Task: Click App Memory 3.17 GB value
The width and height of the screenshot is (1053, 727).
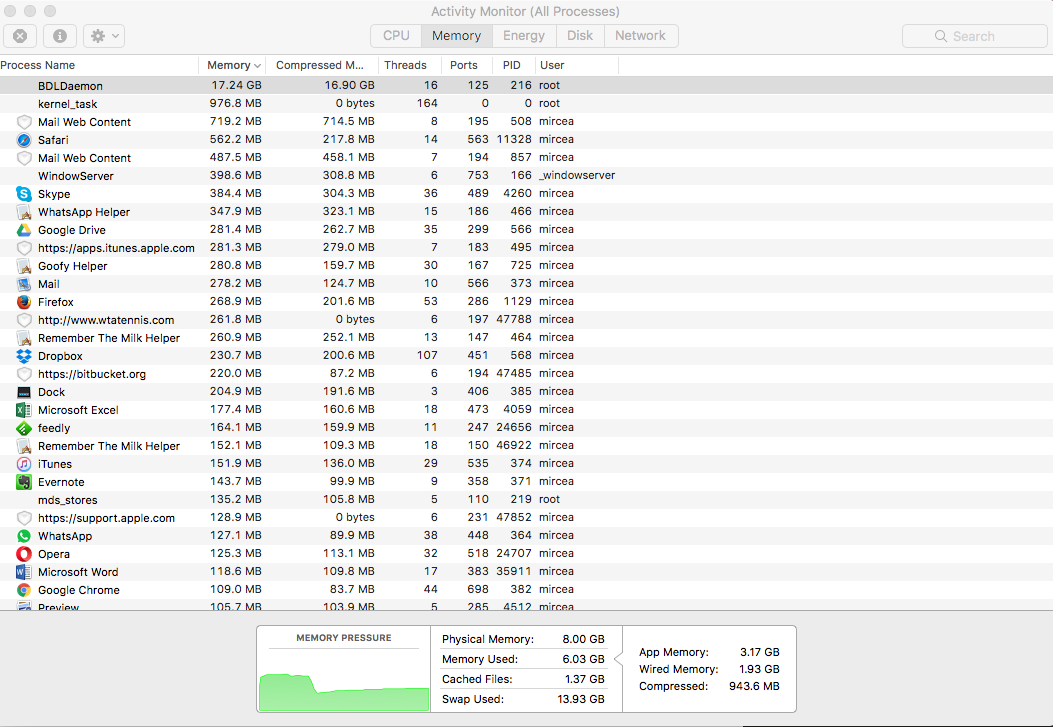Action: coord(760,652)
